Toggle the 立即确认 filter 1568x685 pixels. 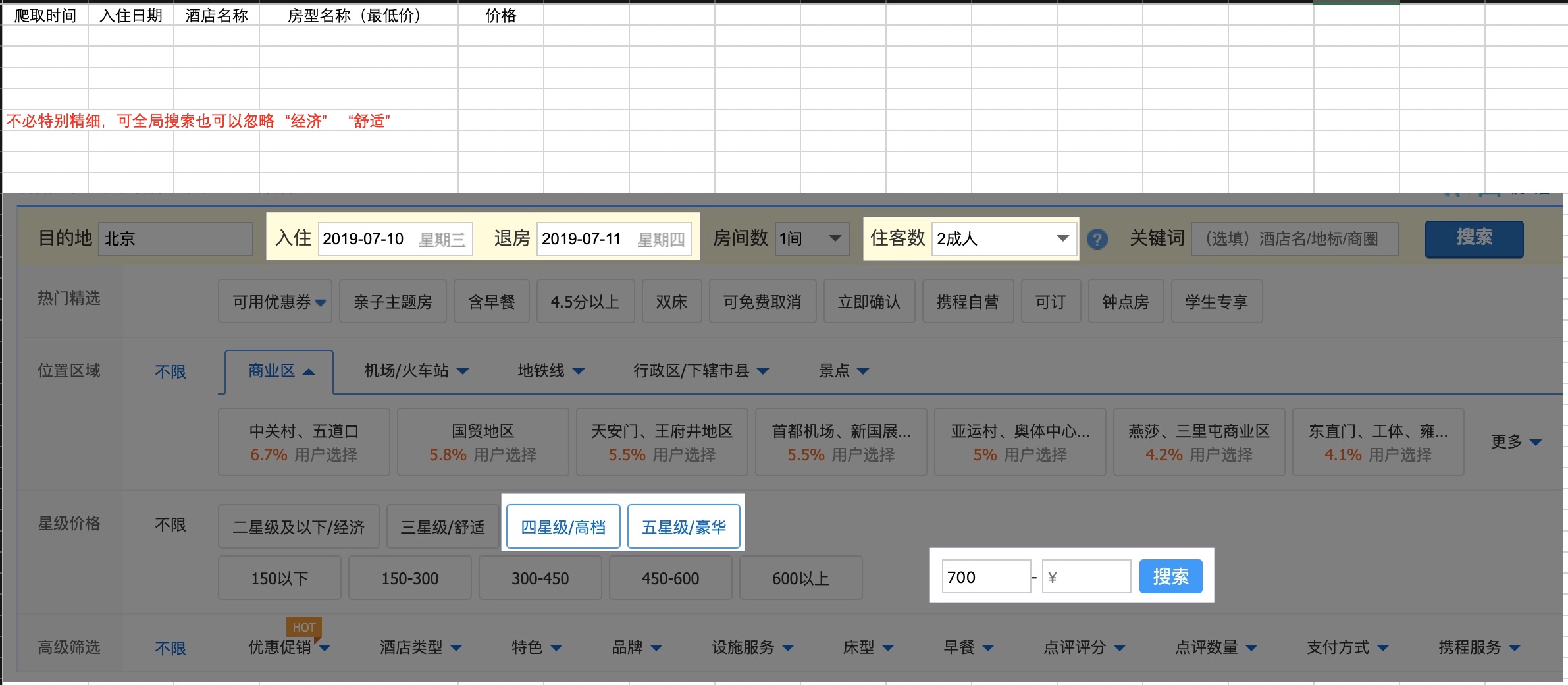(870, 302)
